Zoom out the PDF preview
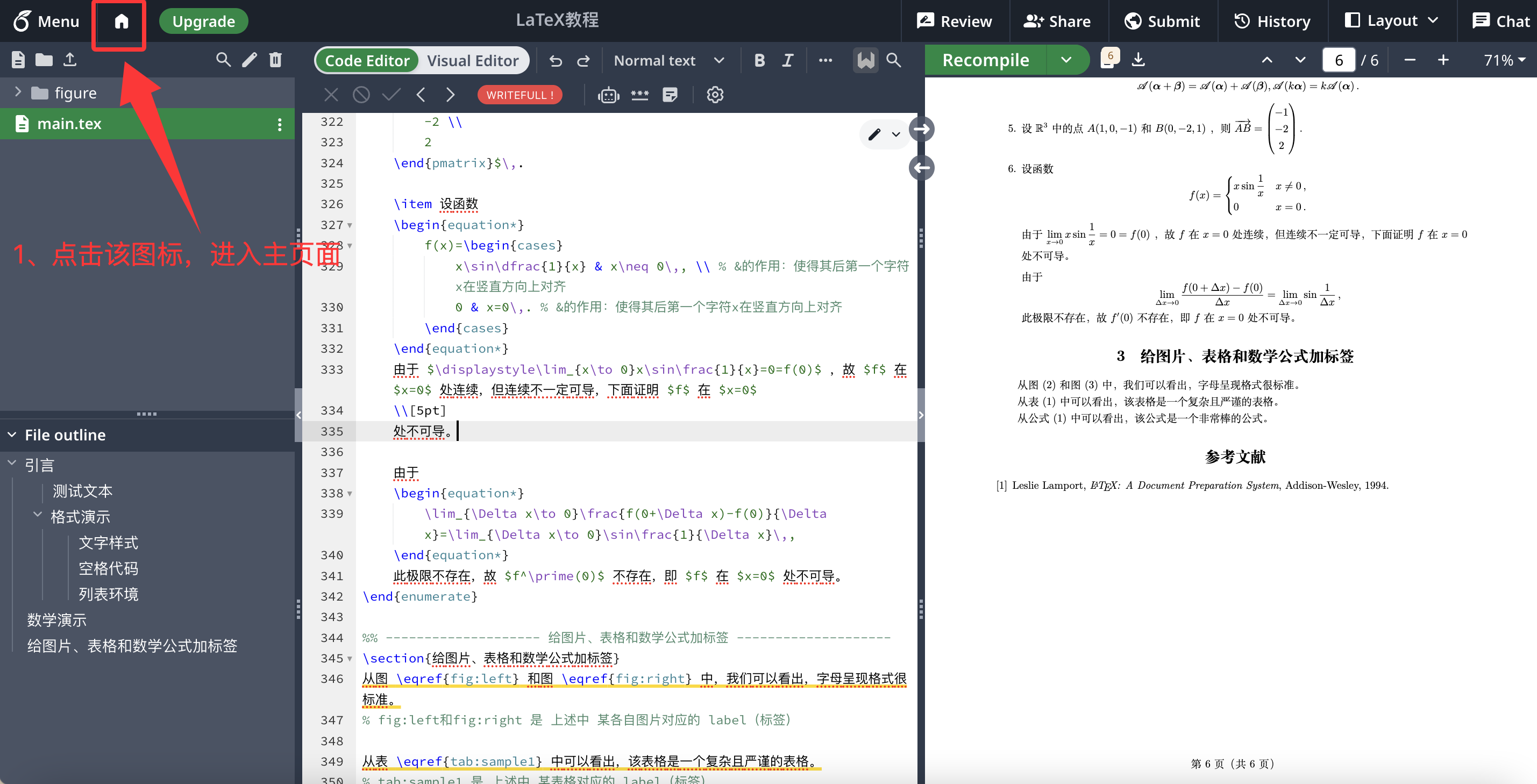 pos(1410,60)
